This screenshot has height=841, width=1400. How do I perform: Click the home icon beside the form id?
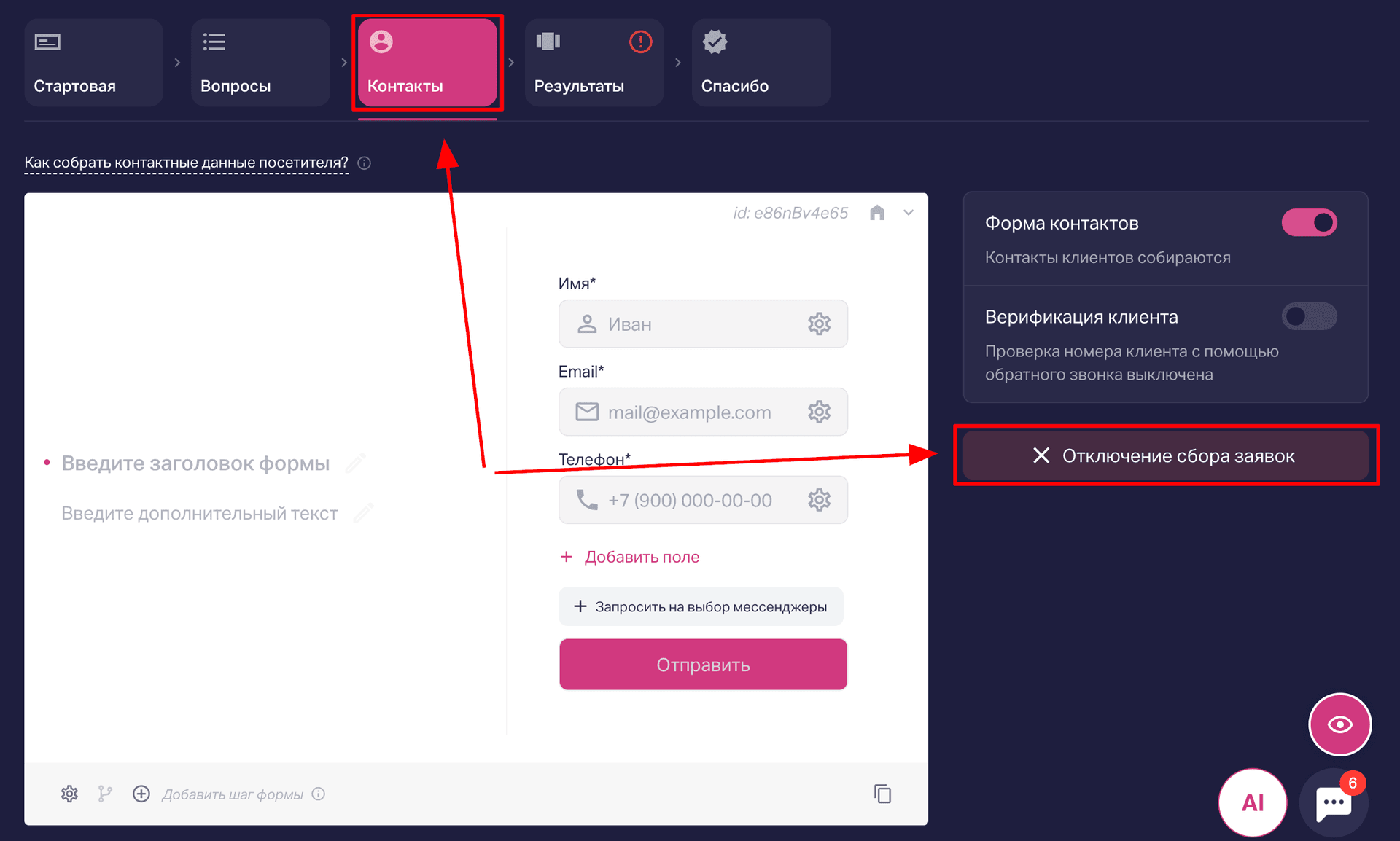[877, 213]
